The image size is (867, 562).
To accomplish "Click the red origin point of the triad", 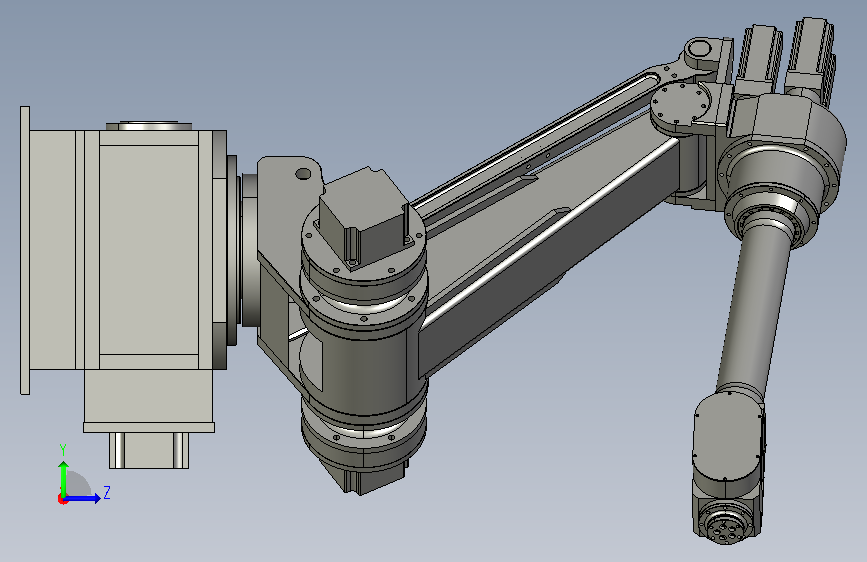I will coord(62,499).
